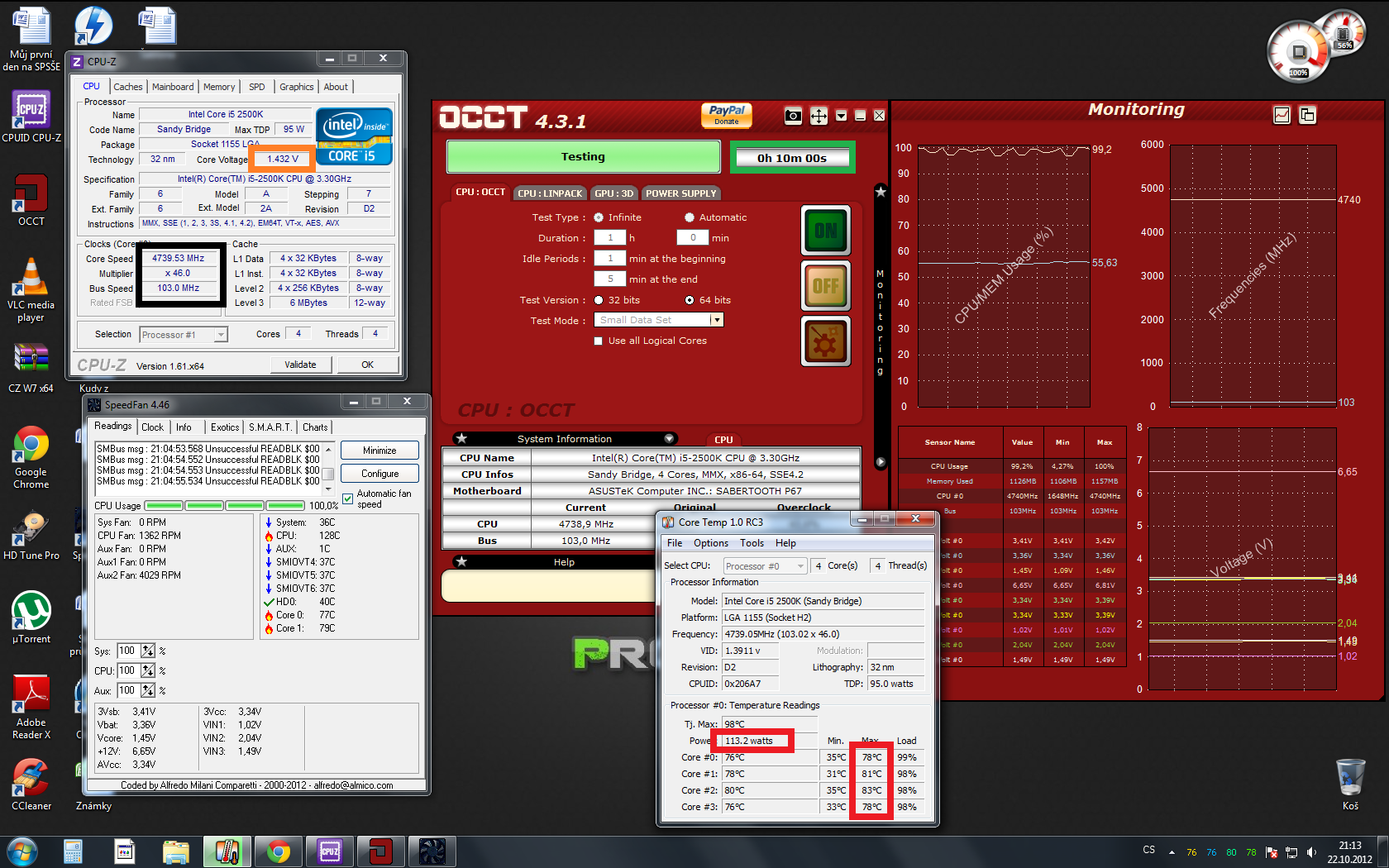Click the windows icon in the Monitoring panel
Screen dimensions: 1389x868
pyautogui.click(x=1307, y=115)
